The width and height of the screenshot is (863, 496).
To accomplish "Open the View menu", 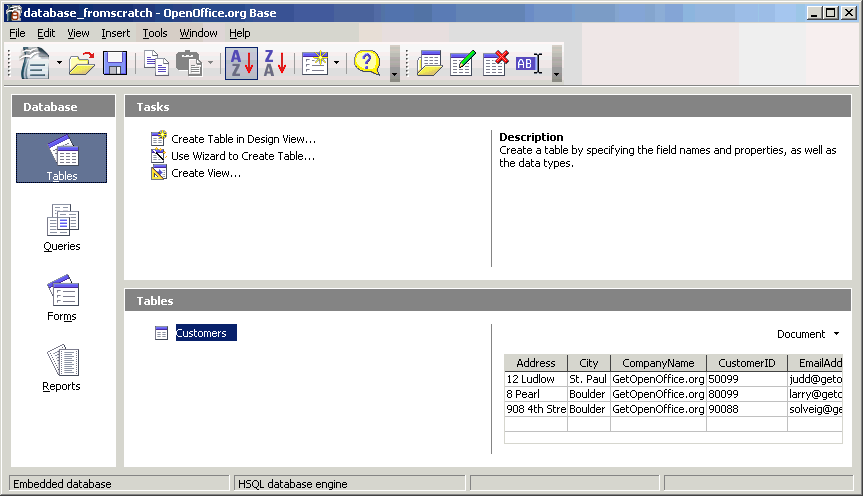I will point(78,33).
